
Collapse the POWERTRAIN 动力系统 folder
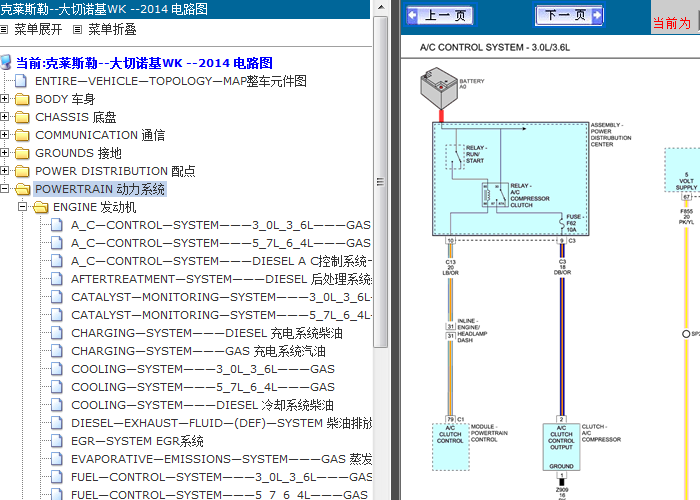tap(4, 189)
